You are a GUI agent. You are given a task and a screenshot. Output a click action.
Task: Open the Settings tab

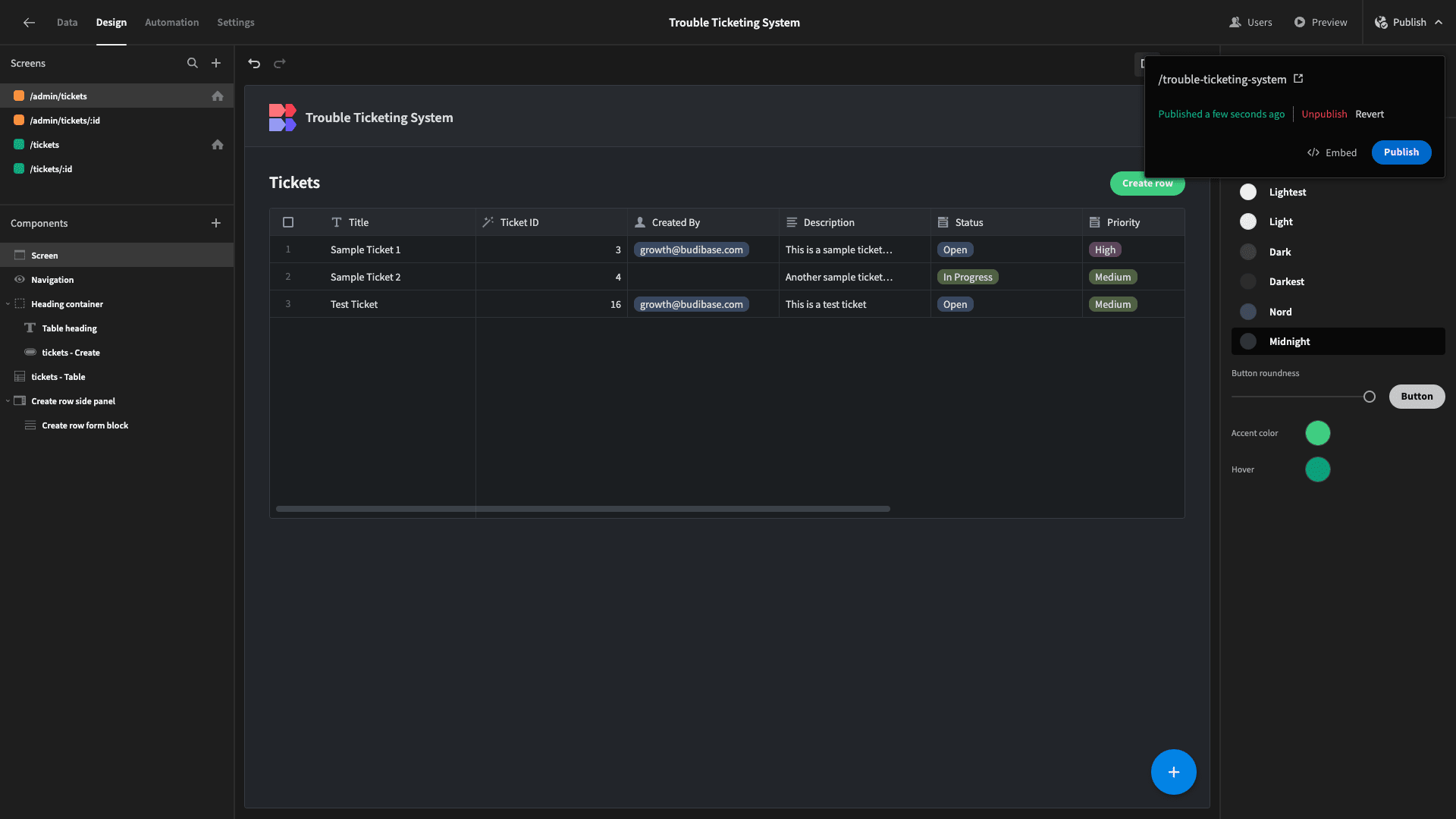[x=236, y=23]
